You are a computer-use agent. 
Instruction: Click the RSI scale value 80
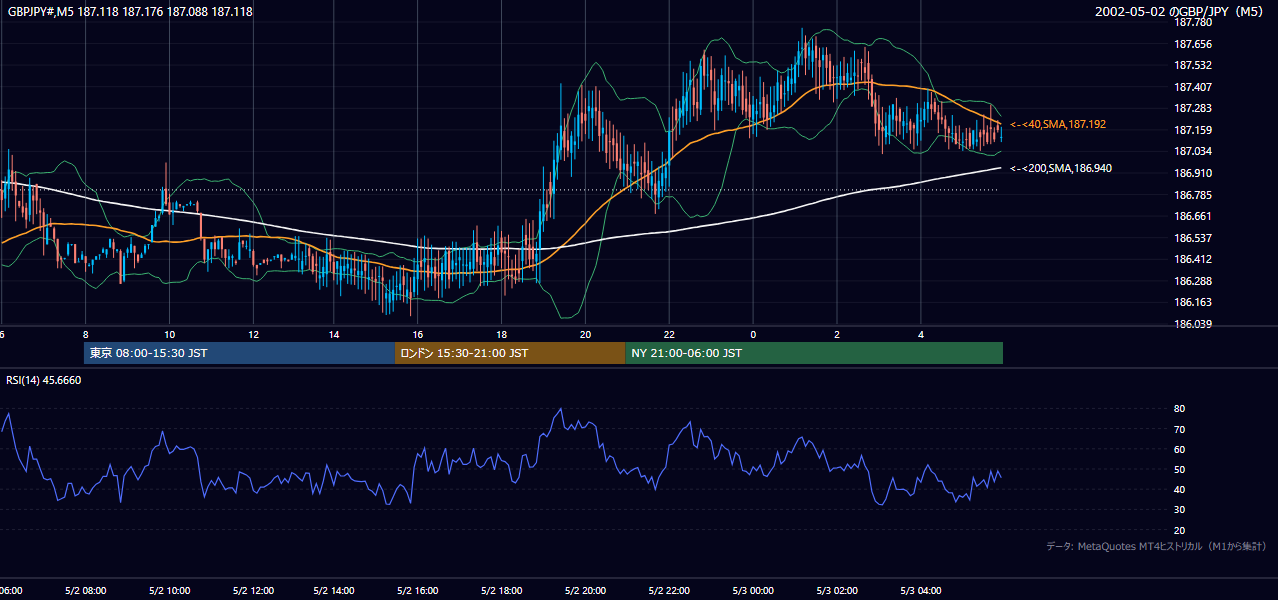click(x=1180, y=409)
